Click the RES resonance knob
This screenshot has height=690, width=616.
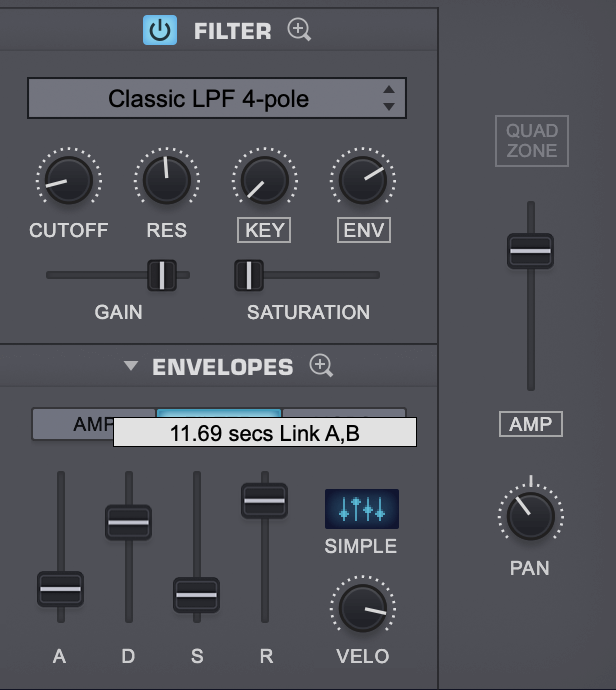click(x=167, y=180)
